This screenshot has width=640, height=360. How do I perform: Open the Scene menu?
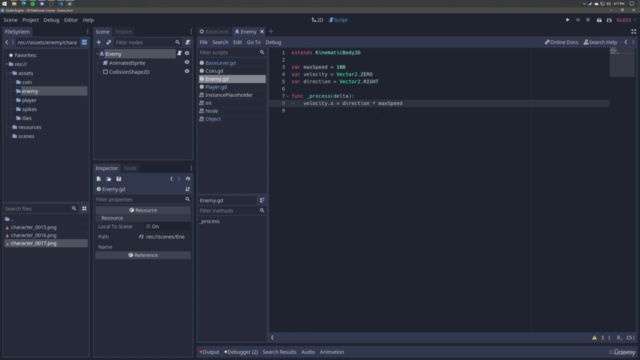pos(11,20)
